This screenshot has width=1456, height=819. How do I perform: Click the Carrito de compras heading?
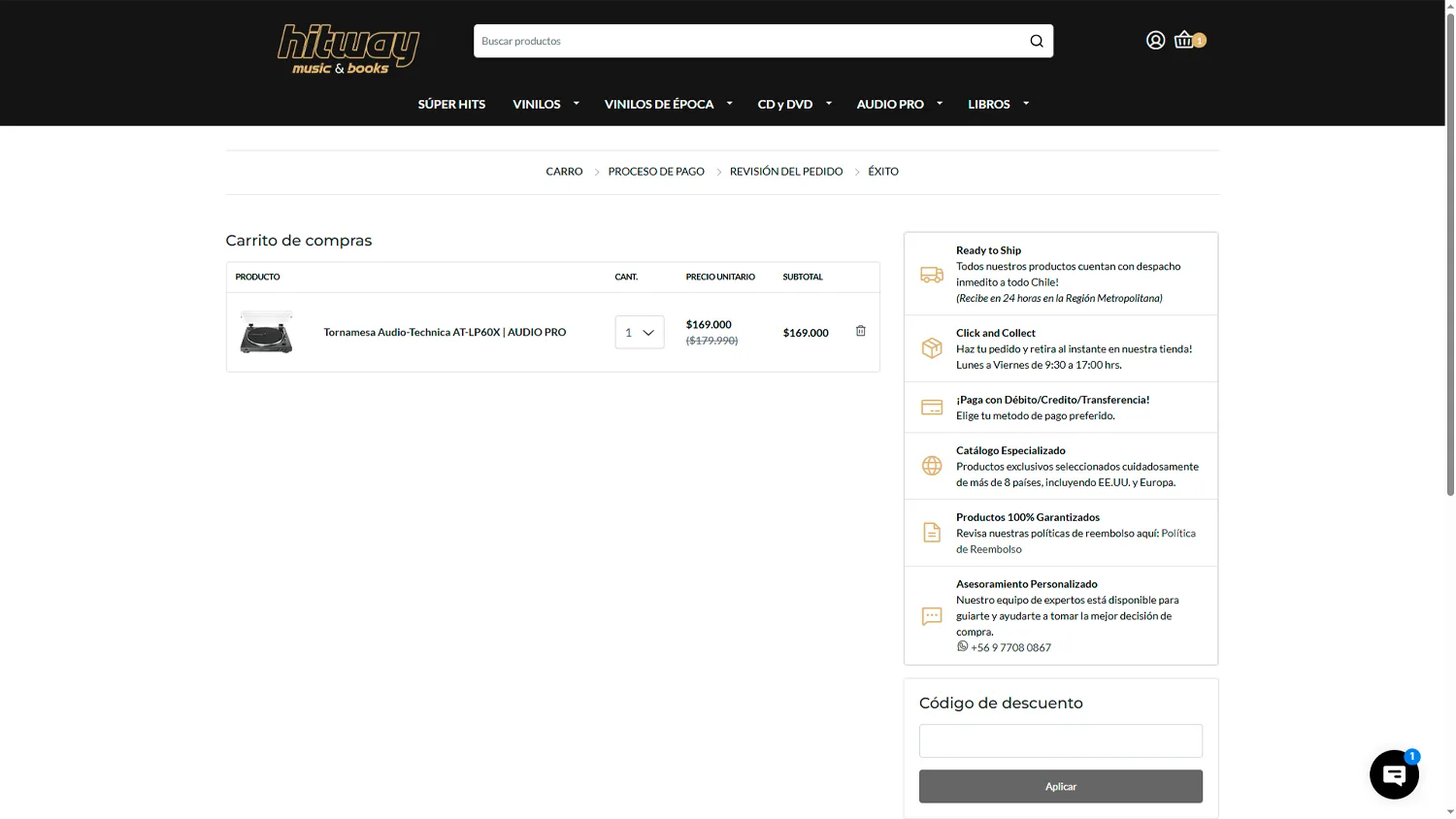pos(299,241)
